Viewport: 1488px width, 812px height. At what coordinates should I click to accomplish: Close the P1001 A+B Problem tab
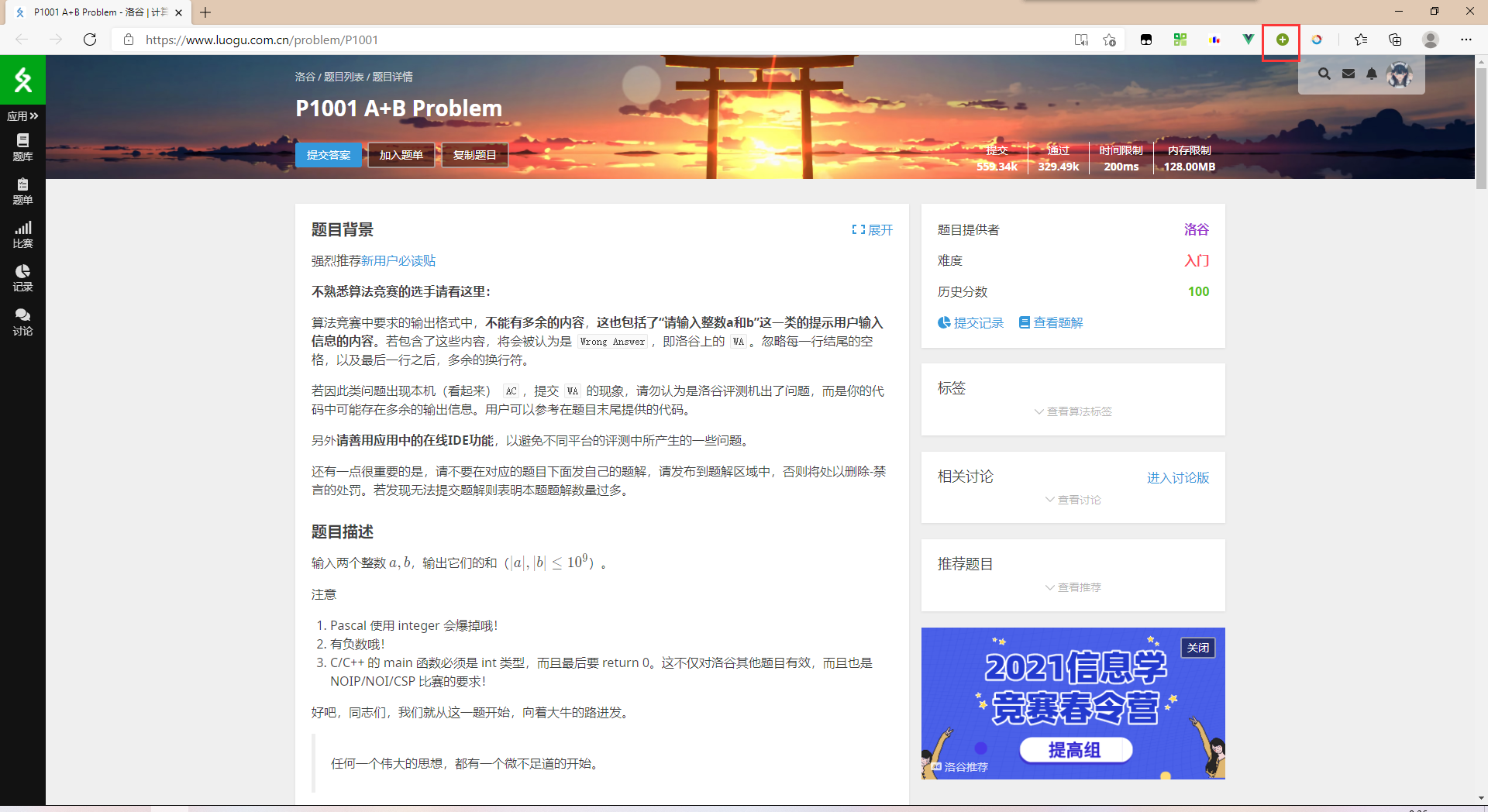[x=179, y=12]
